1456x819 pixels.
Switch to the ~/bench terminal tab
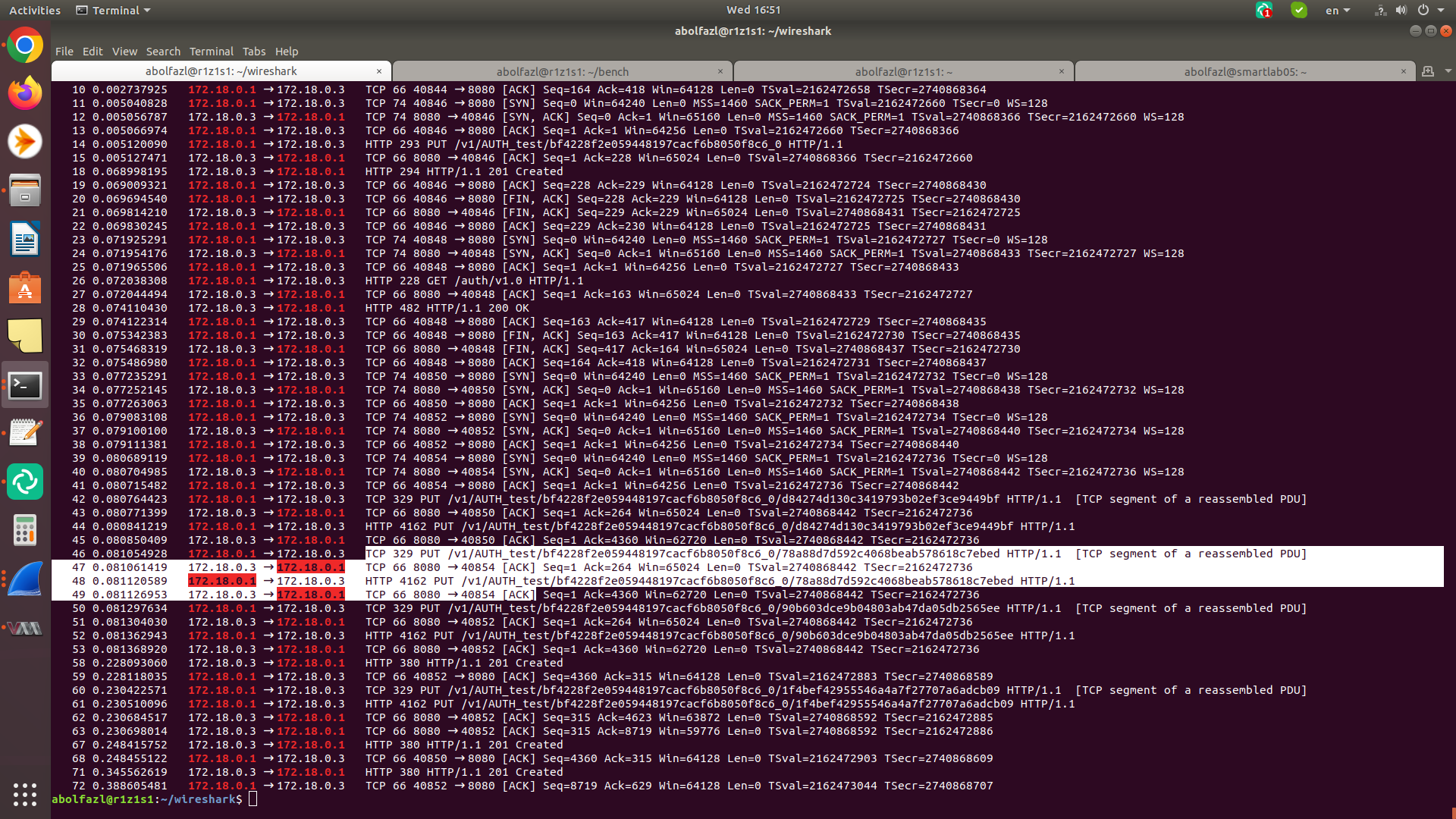(x=562, y=71)
